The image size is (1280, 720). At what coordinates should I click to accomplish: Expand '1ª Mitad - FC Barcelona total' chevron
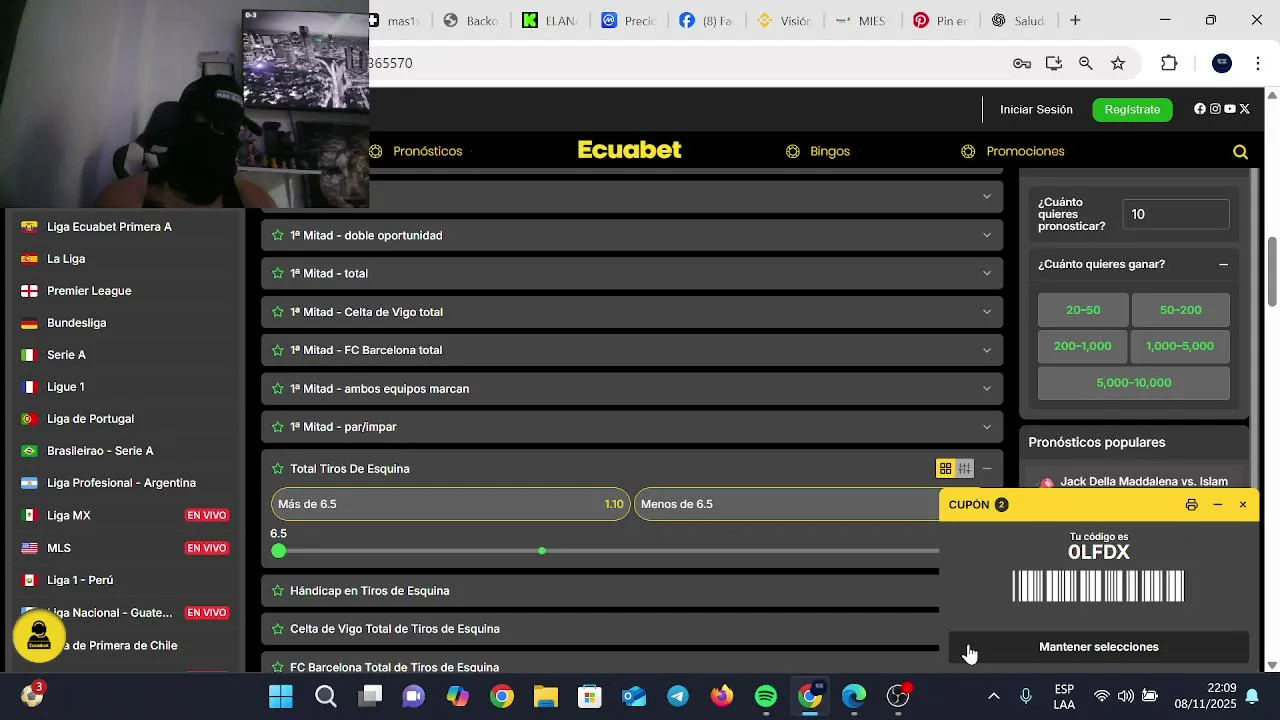pyautogui.click(x=987, y=350)
